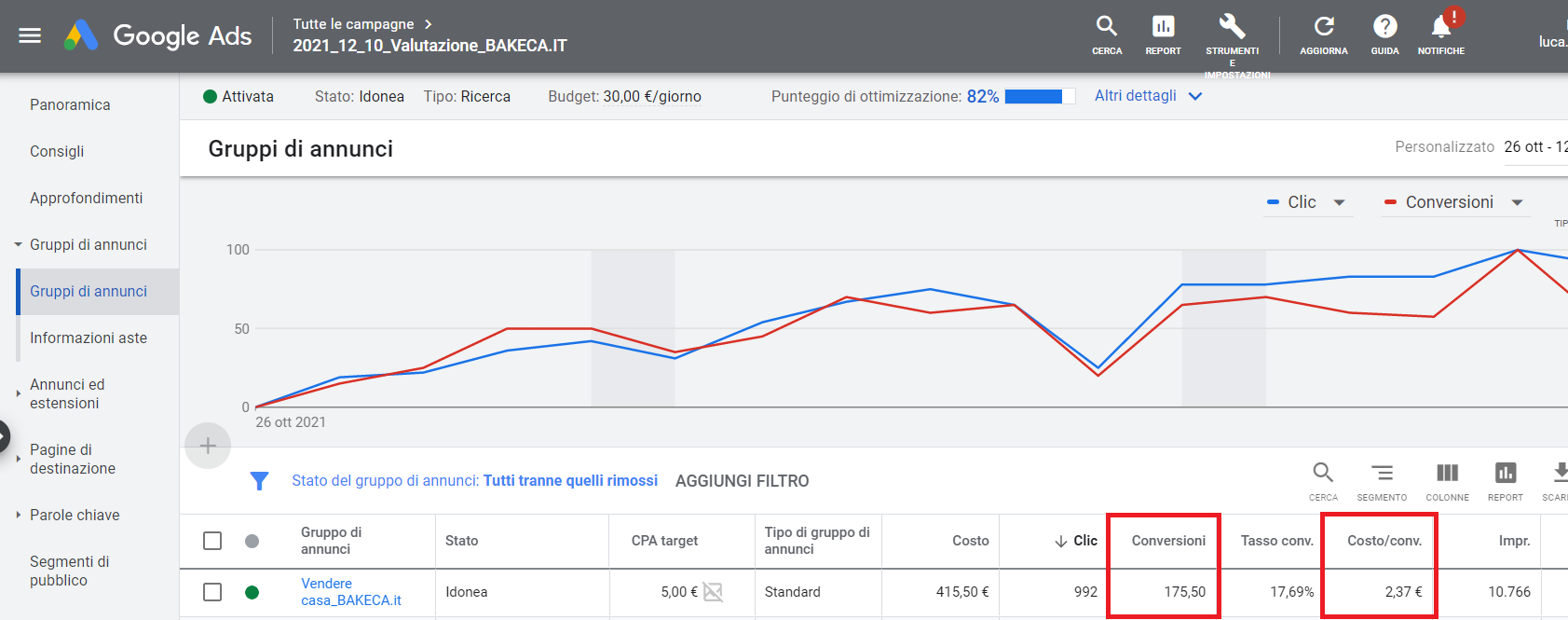The image size is (1568, 620).
Task: Open the Conversioni metric dropdown
Action: coord(1517,202)
